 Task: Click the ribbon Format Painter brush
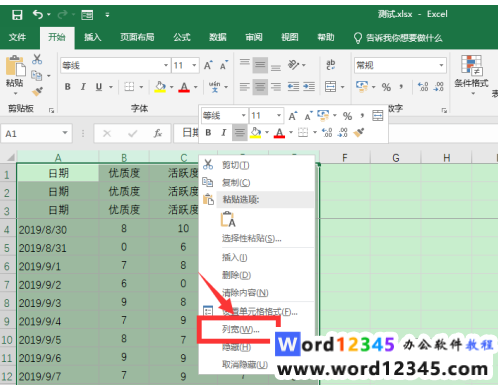pos(37,91)
